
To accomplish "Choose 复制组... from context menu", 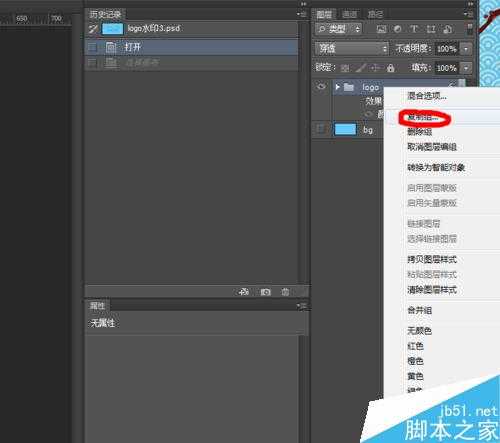I will (x=423, y=117).
